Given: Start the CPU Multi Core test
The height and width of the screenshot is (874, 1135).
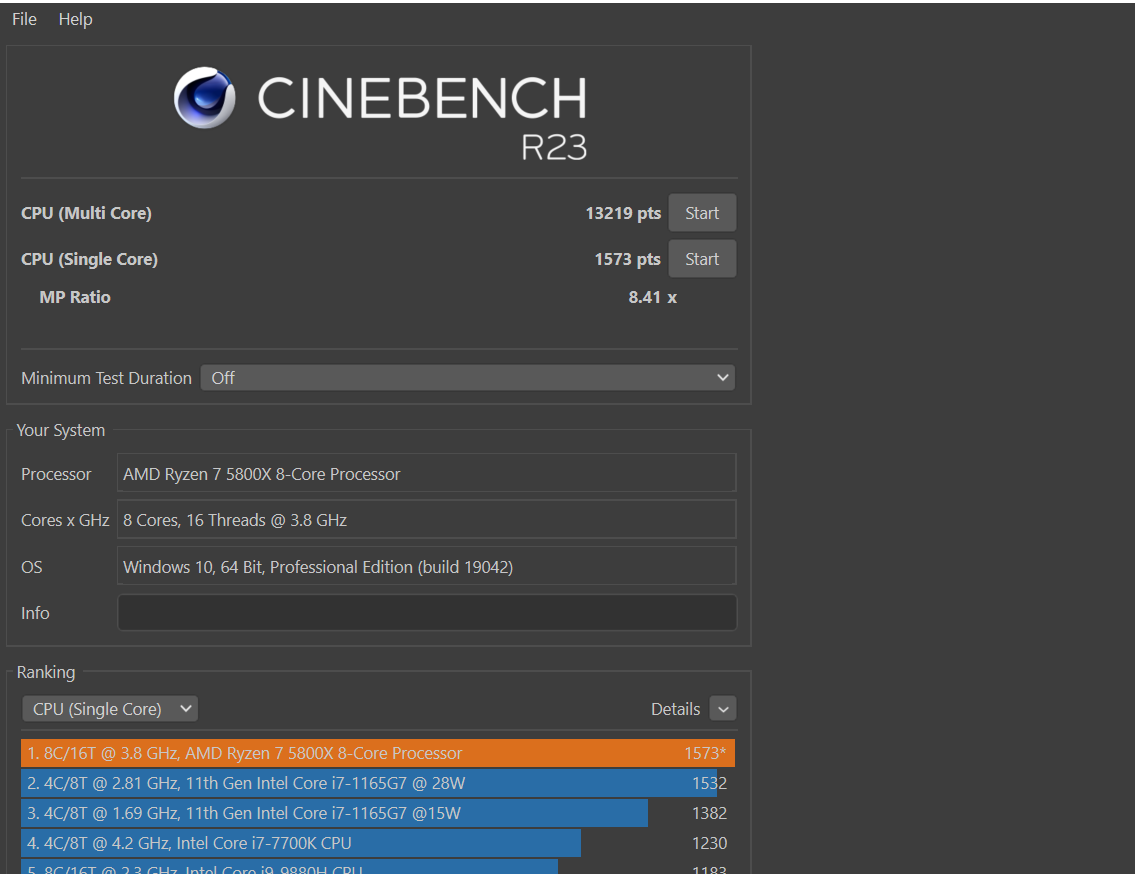Looking at the screenshot, I should 701,213.
